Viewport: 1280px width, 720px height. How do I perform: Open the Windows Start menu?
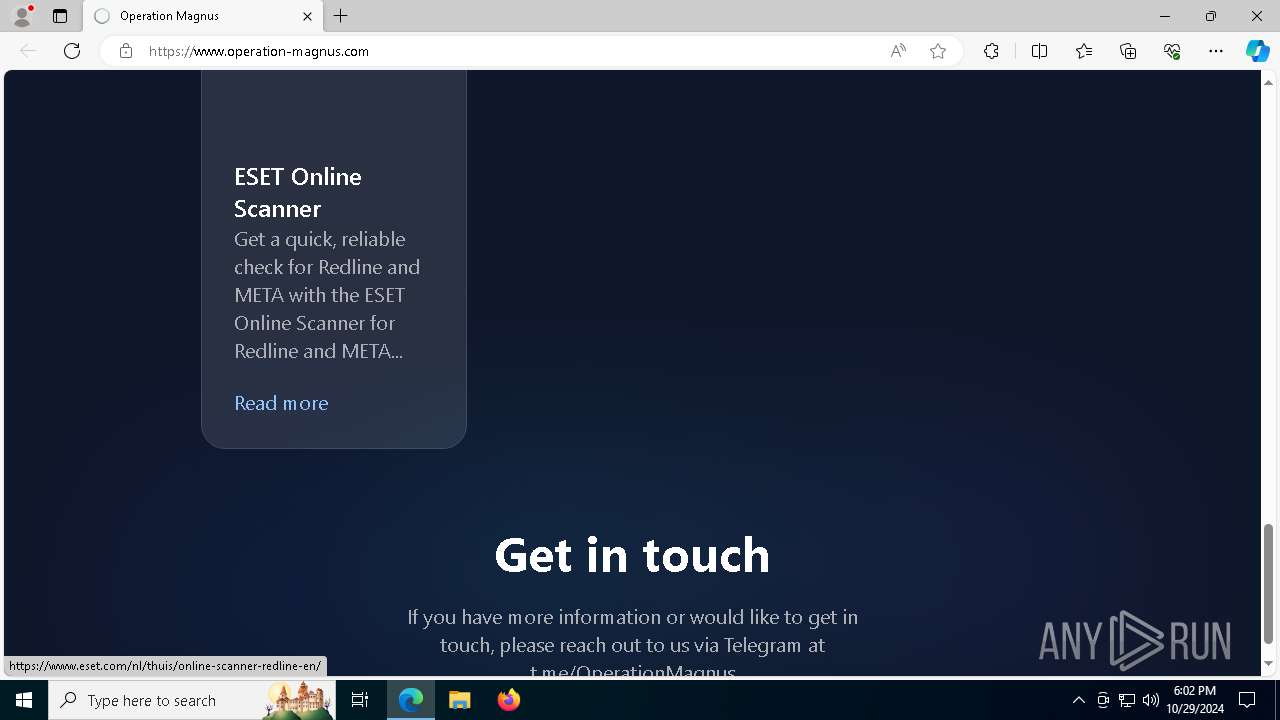(24, 700)
